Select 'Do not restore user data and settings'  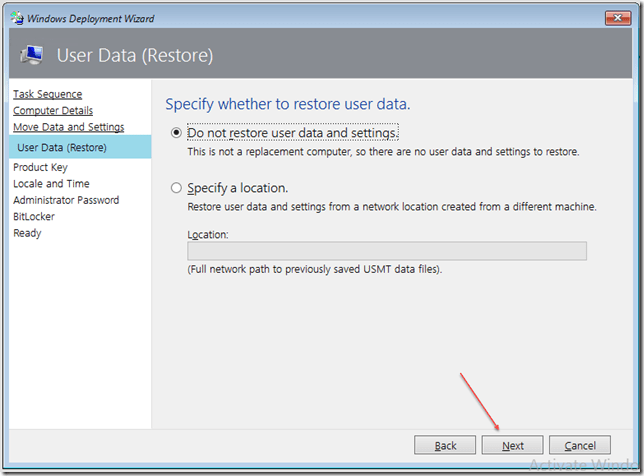point(177,133)
